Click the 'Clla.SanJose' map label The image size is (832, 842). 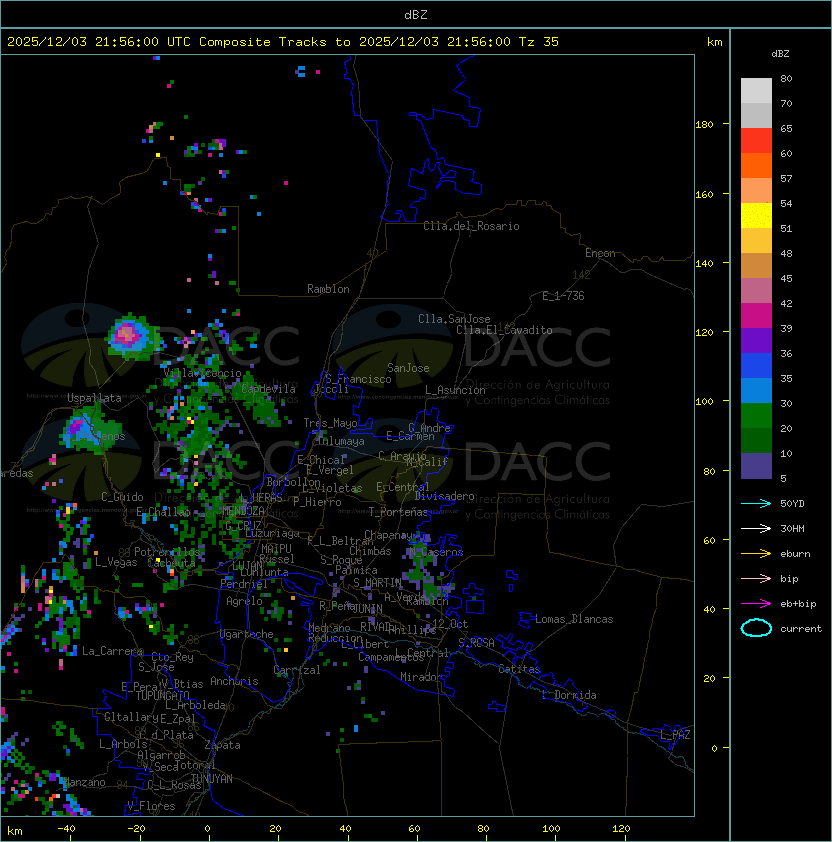pyautogui.click(x=454, y=319)
